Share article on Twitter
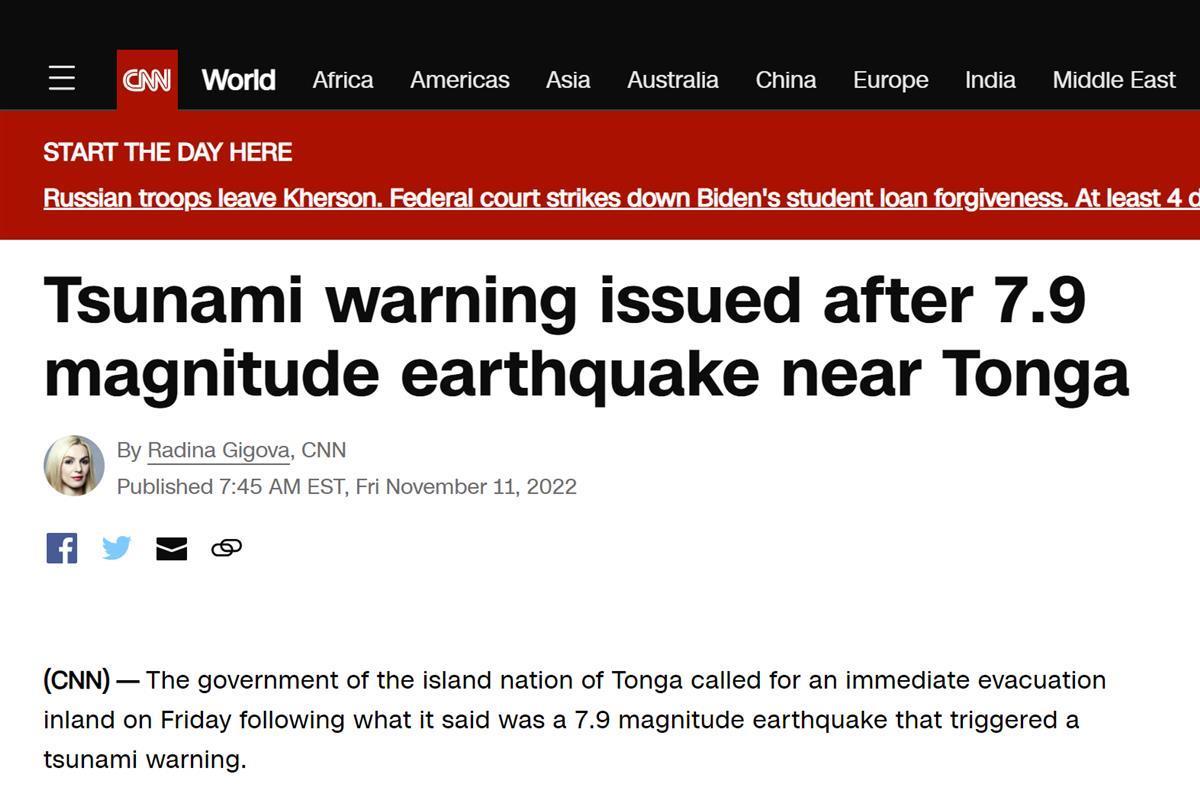 tap(116, 548)
